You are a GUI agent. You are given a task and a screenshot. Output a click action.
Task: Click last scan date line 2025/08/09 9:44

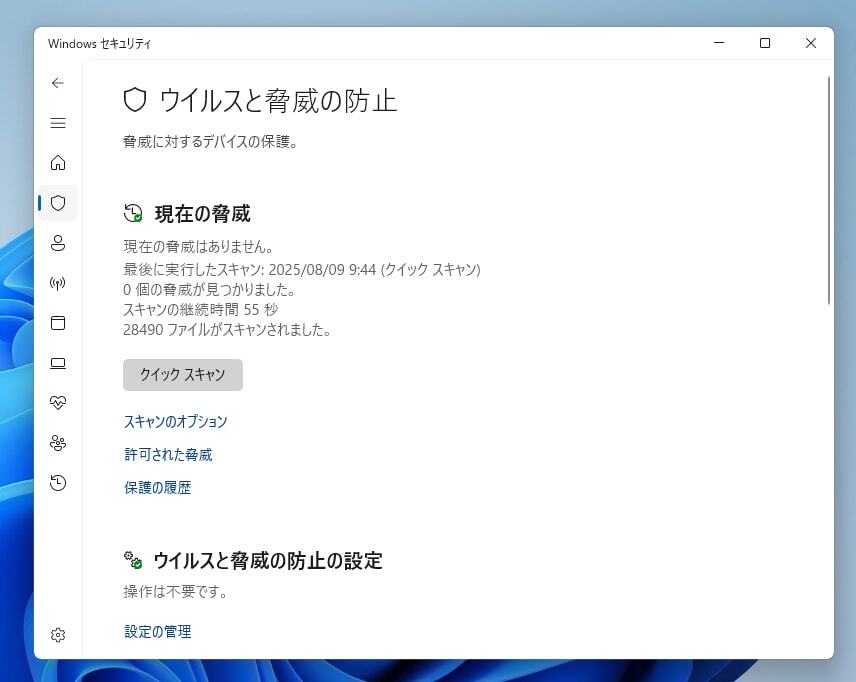[302, 269]
